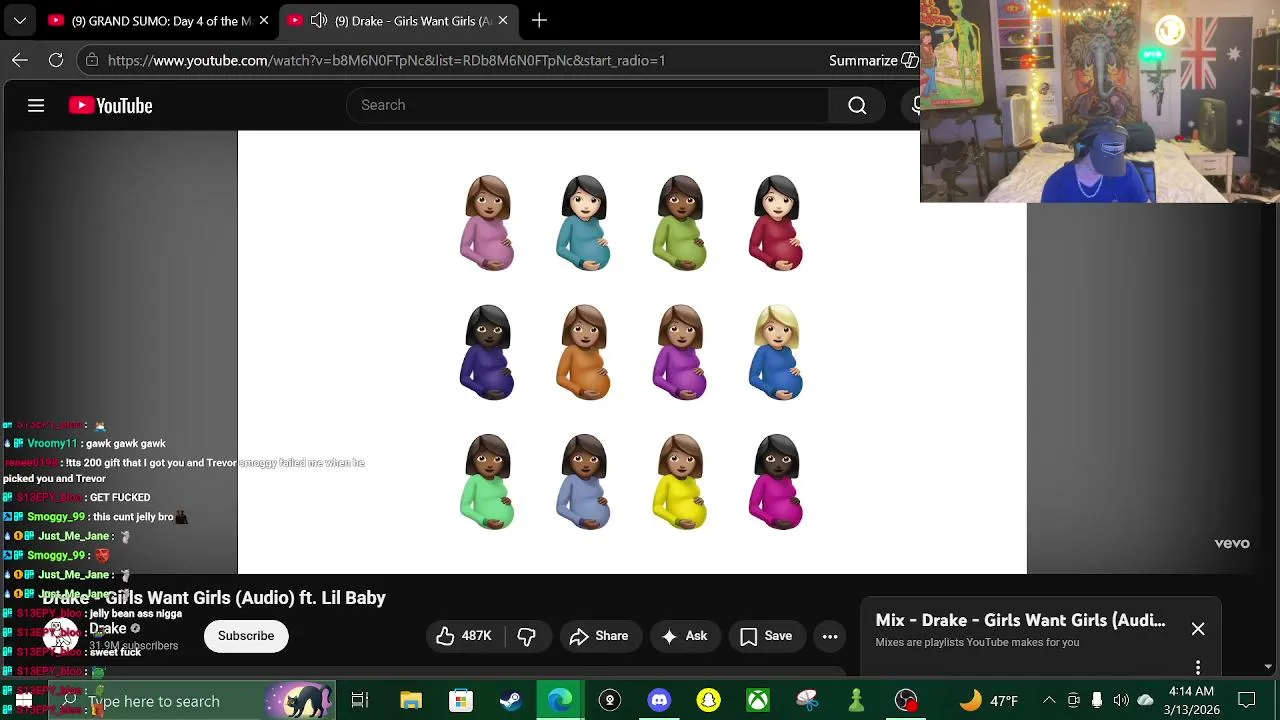1280x720 pixels.
Task: Open the YouTube hamburger guide menu
Action: click(36, 105)
